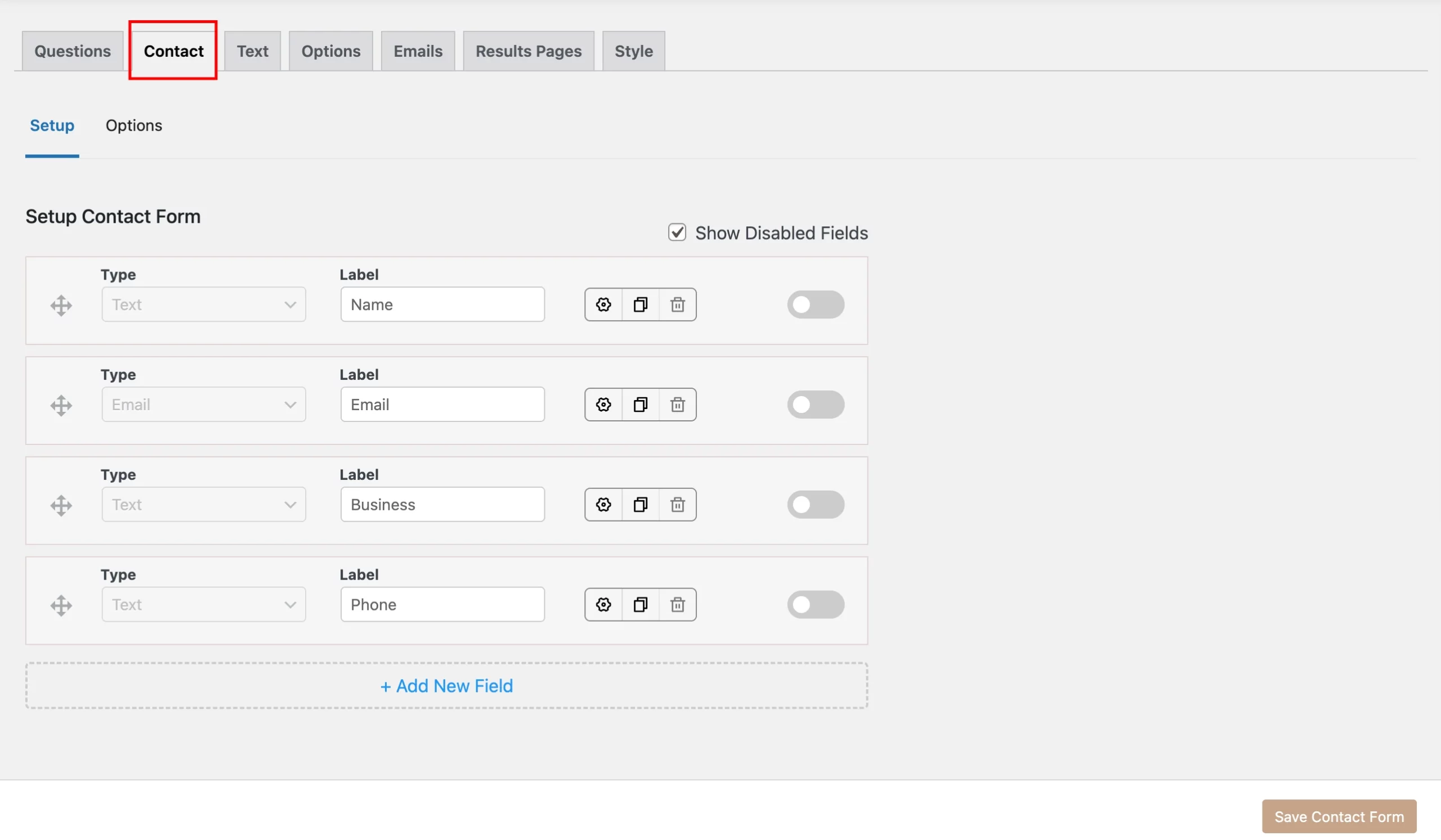Image resolution: width=1441 pixels, height=840 pixels.
Task: Open settings for the Name field
Action: (x=603, y=304)
